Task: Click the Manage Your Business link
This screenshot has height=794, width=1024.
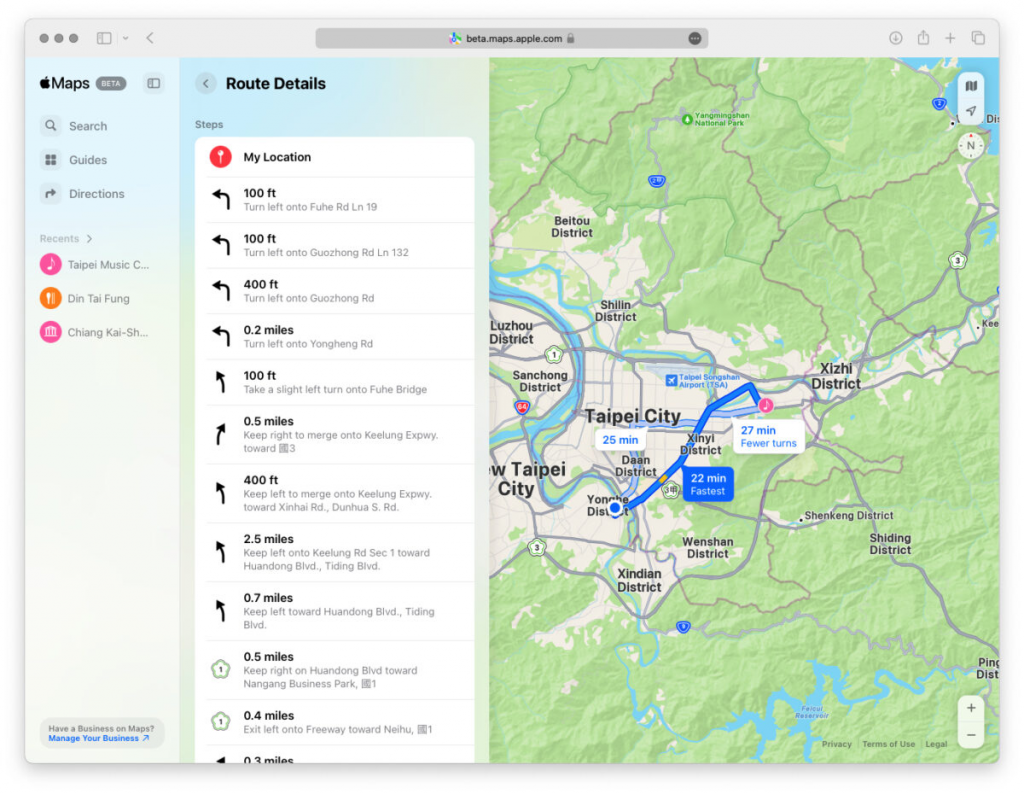Action: click(x=97, y=736)
